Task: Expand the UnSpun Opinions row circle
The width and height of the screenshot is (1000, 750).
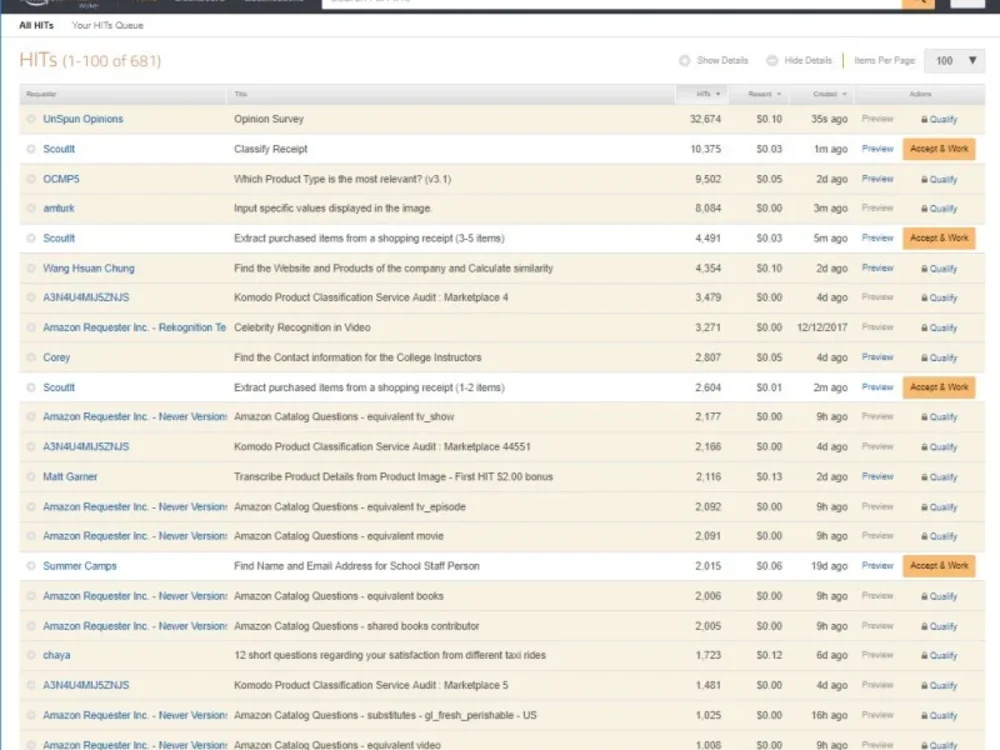Action: pos(31,119)
